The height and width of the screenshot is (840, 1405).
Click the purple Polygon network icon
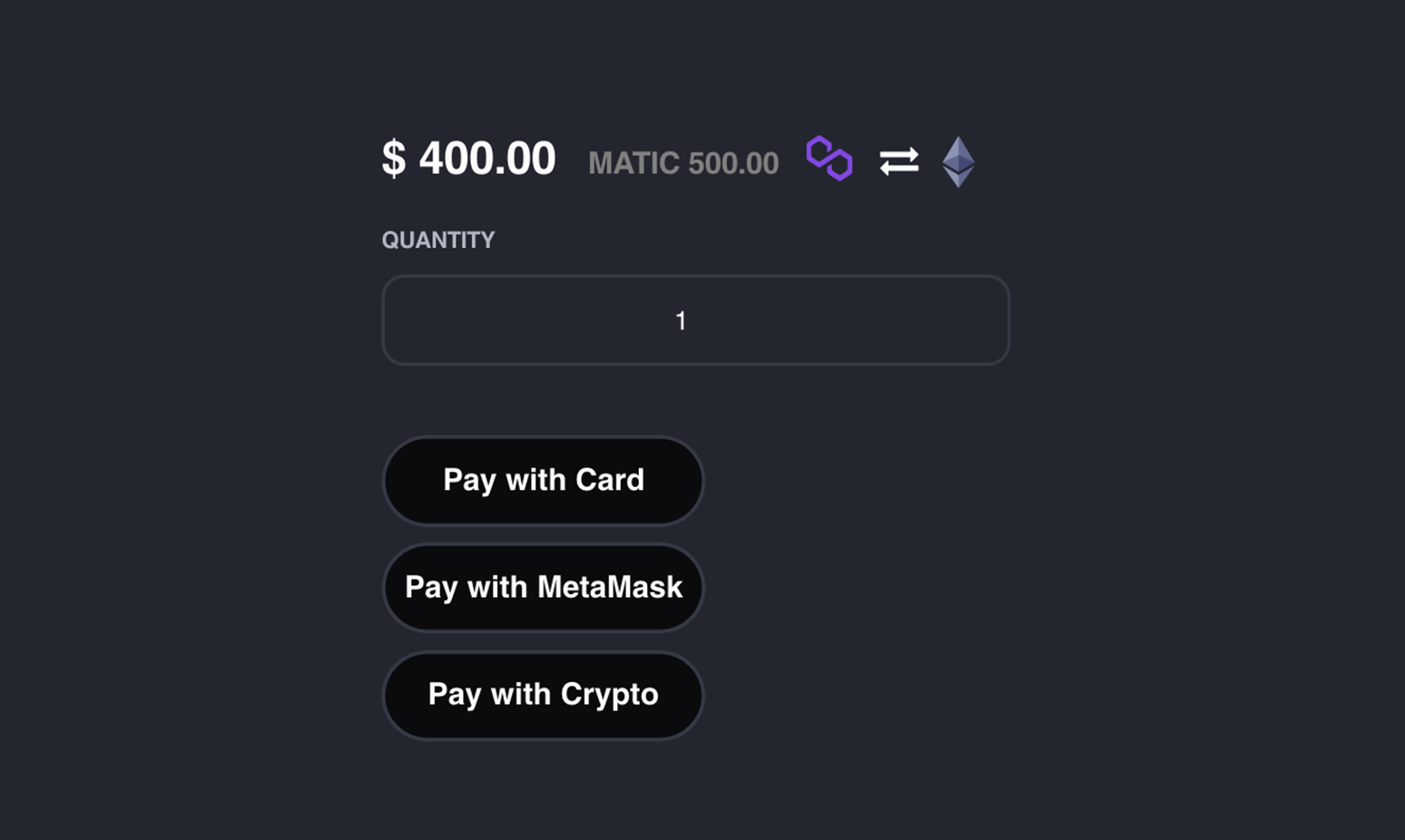click(x=830, y=159)
